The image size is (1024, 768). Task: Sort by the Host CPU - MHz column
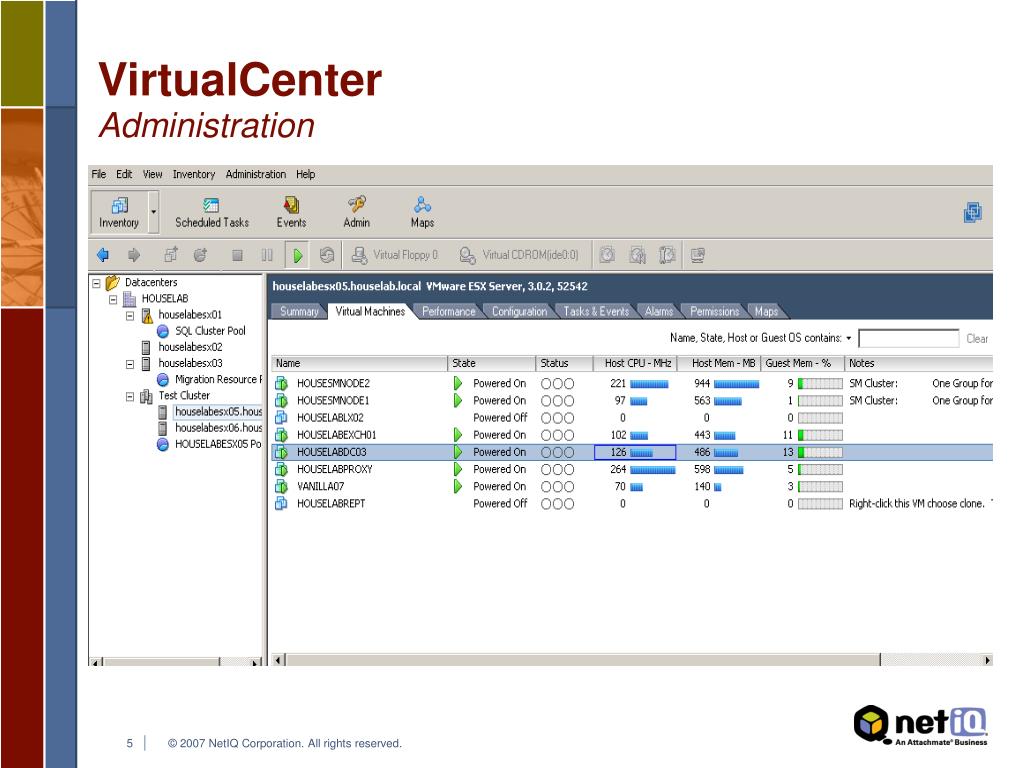[x=635, y=363]
